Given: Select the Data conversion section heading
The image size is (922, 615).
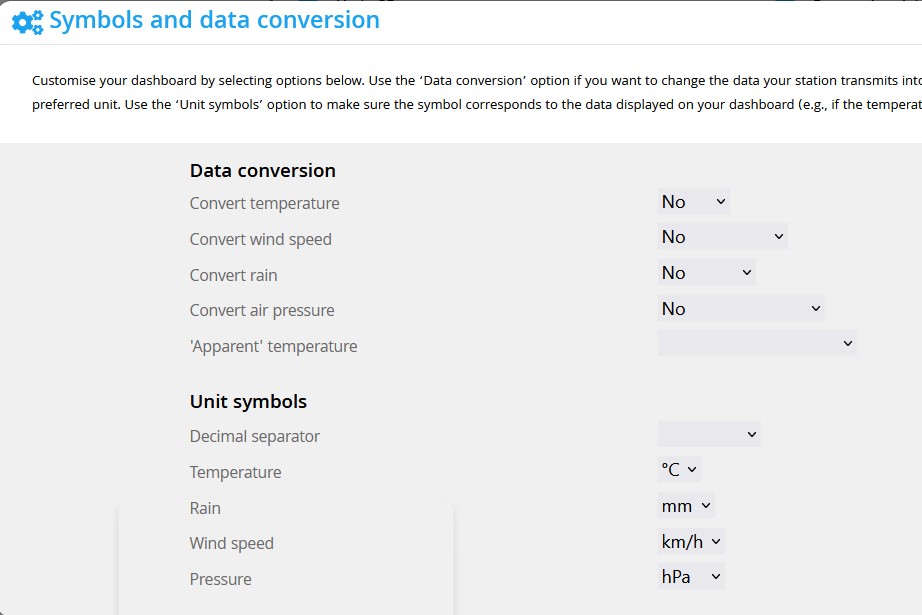Looking at the screenshot, I should tap(261, 171).
